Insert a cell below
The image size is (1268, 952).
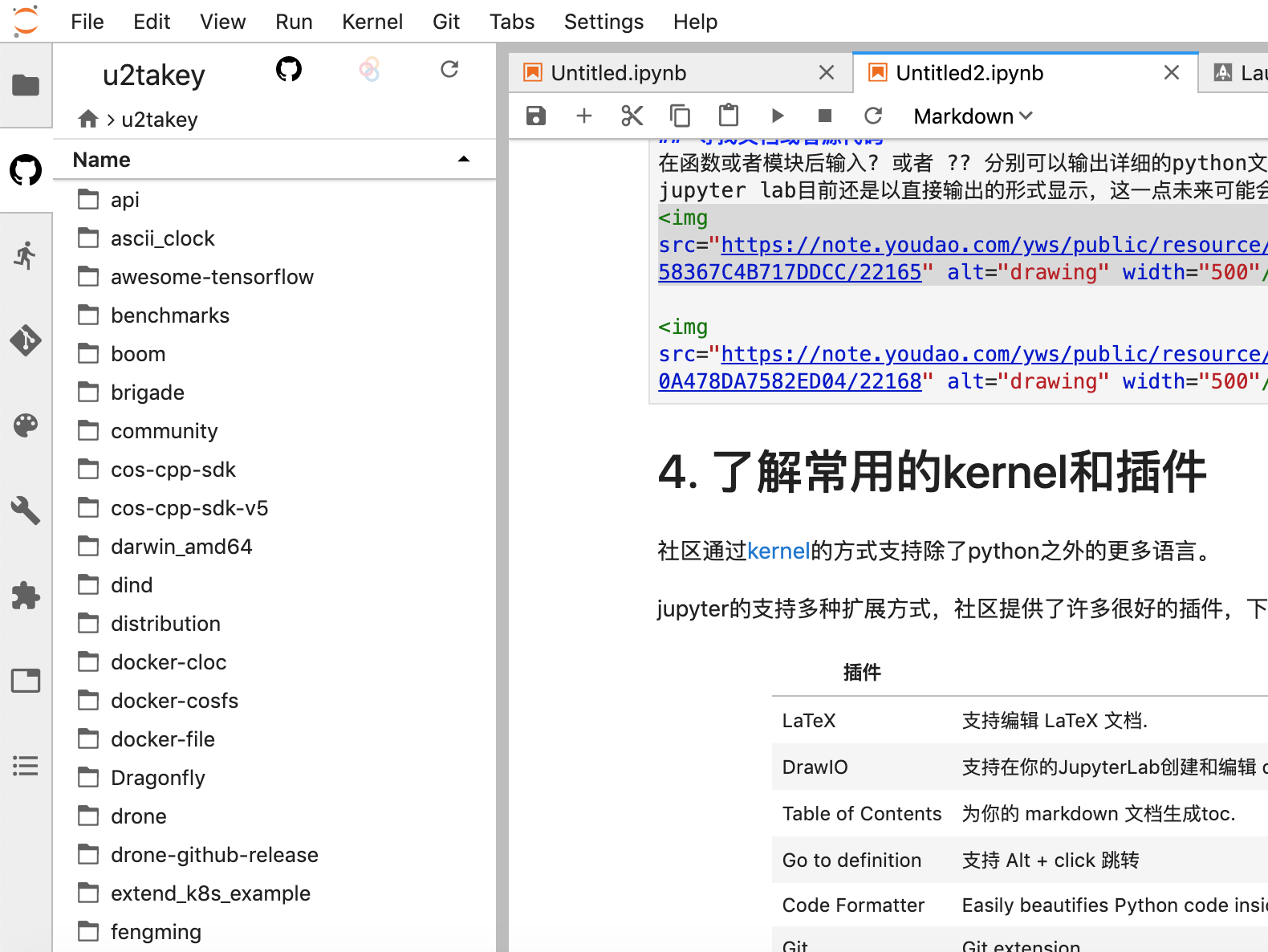[584, 116]
